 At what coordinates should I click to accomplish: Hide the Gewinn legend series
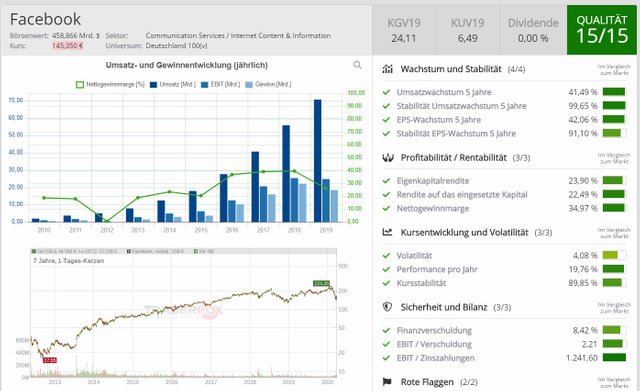tap(268, 84)
